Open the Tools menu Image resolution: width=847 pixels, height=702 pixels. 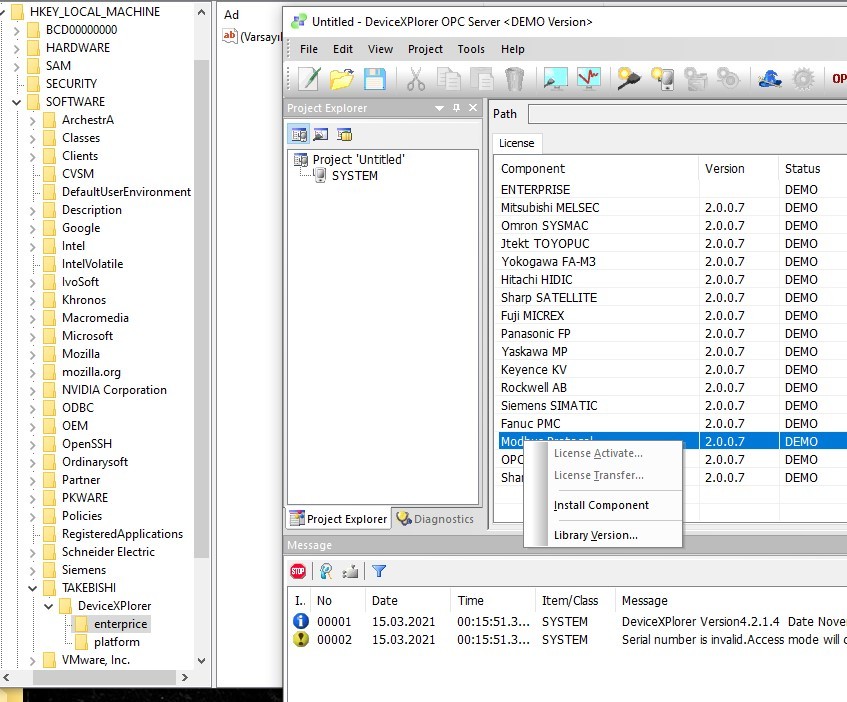471,49
